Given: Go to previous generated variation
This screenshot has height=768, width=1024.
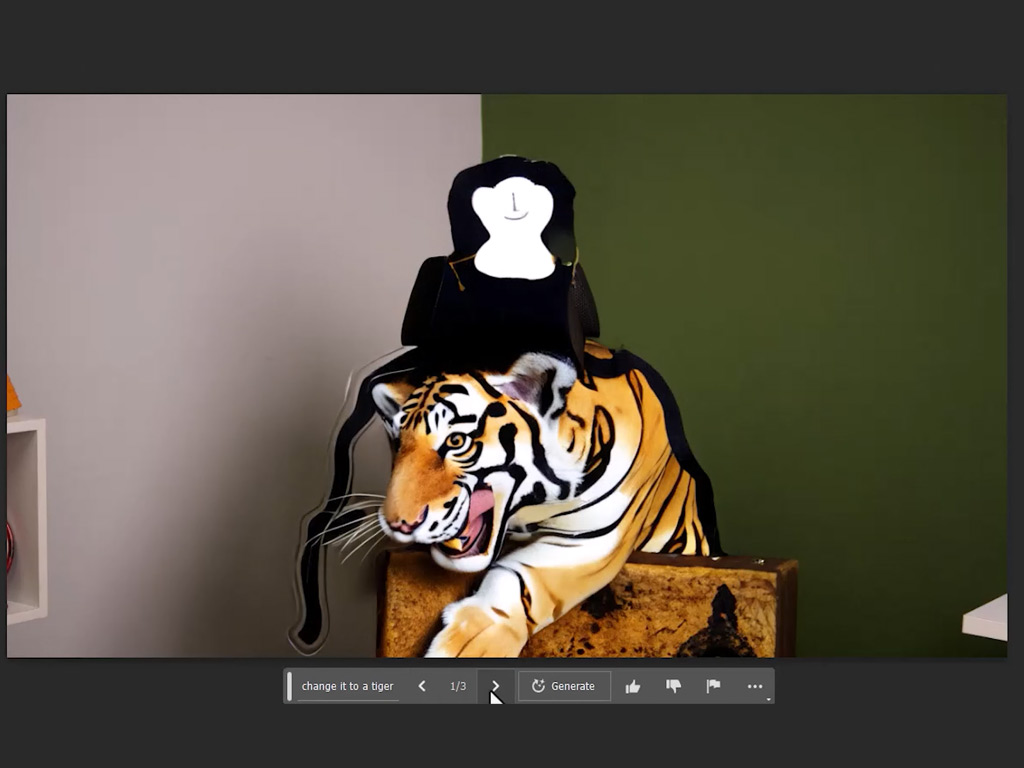Looking at the screenshot, I should 422,686.
